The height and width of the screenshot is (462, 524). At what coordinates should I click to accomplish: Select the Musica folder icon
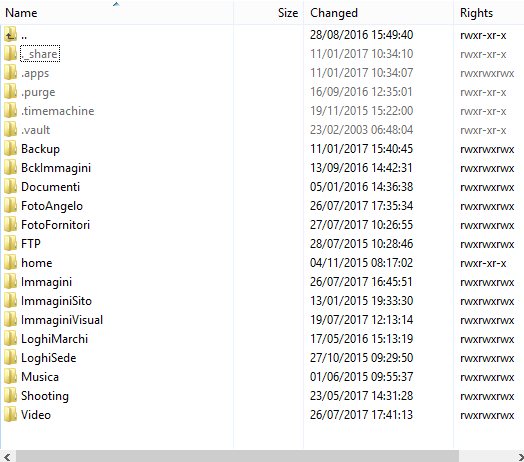click(x=10, y=376)
